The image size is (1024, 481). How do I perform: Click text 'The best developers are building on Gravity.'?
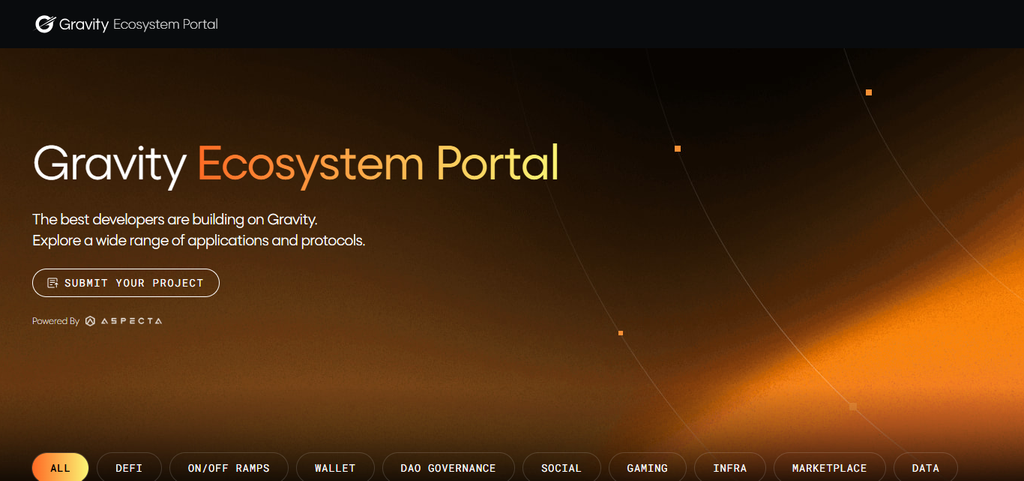(x=175, y=219)
